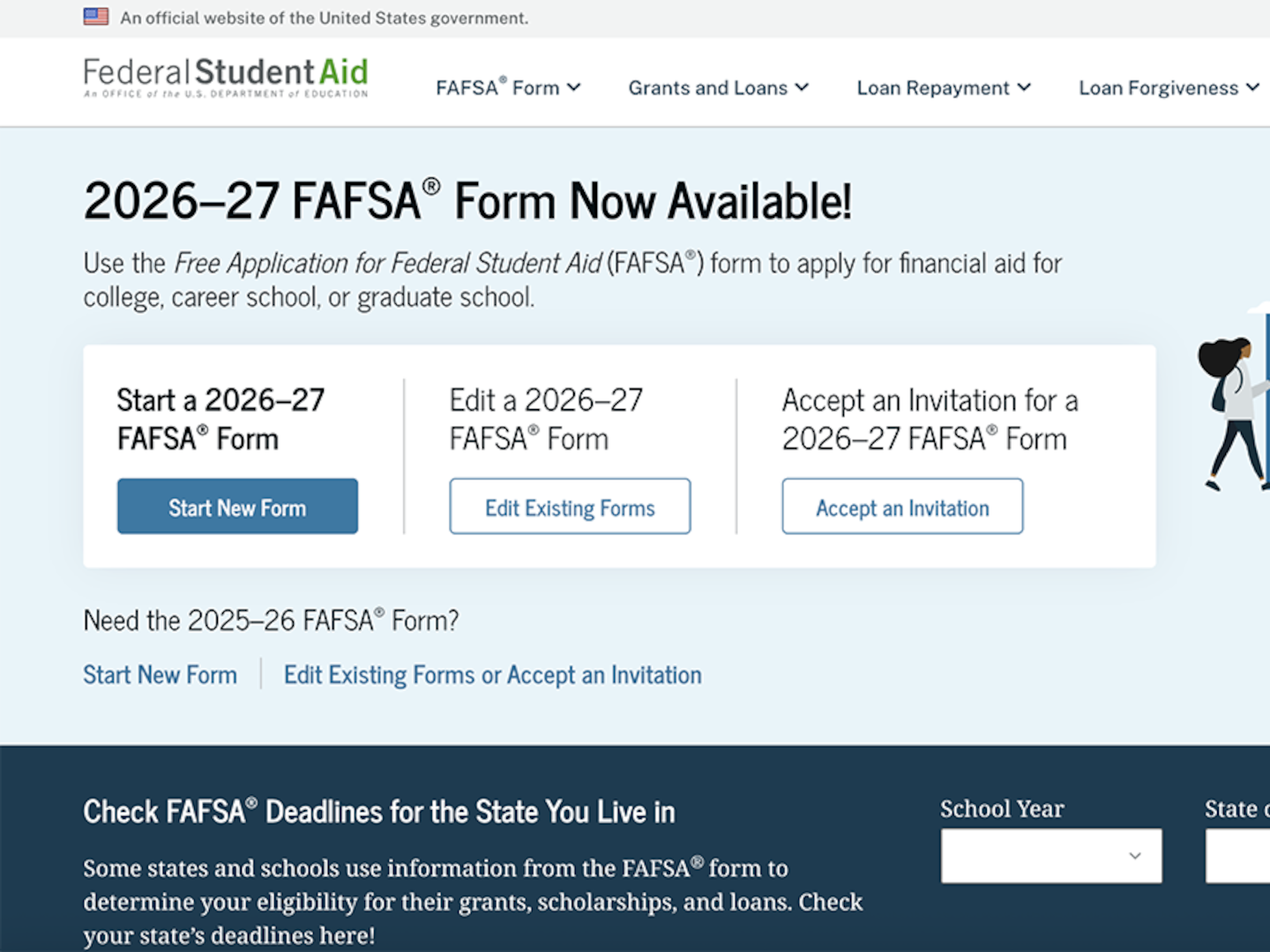Open the School Year dropdown arrow
The image size is (1270, 952).
[1135, 856]
